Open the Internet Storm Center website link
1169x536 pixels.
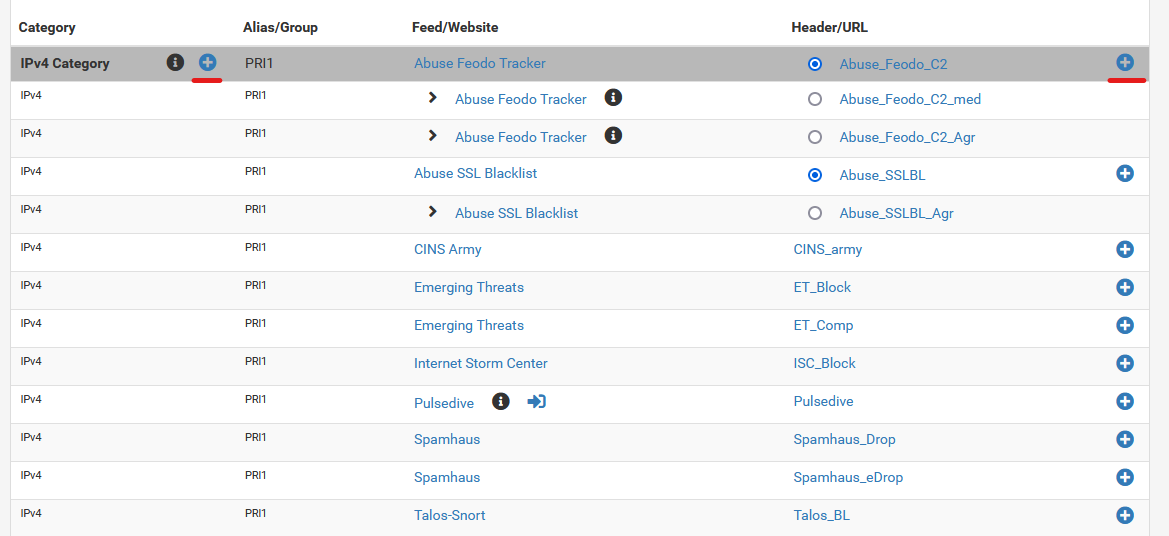[x=481, y=363]
